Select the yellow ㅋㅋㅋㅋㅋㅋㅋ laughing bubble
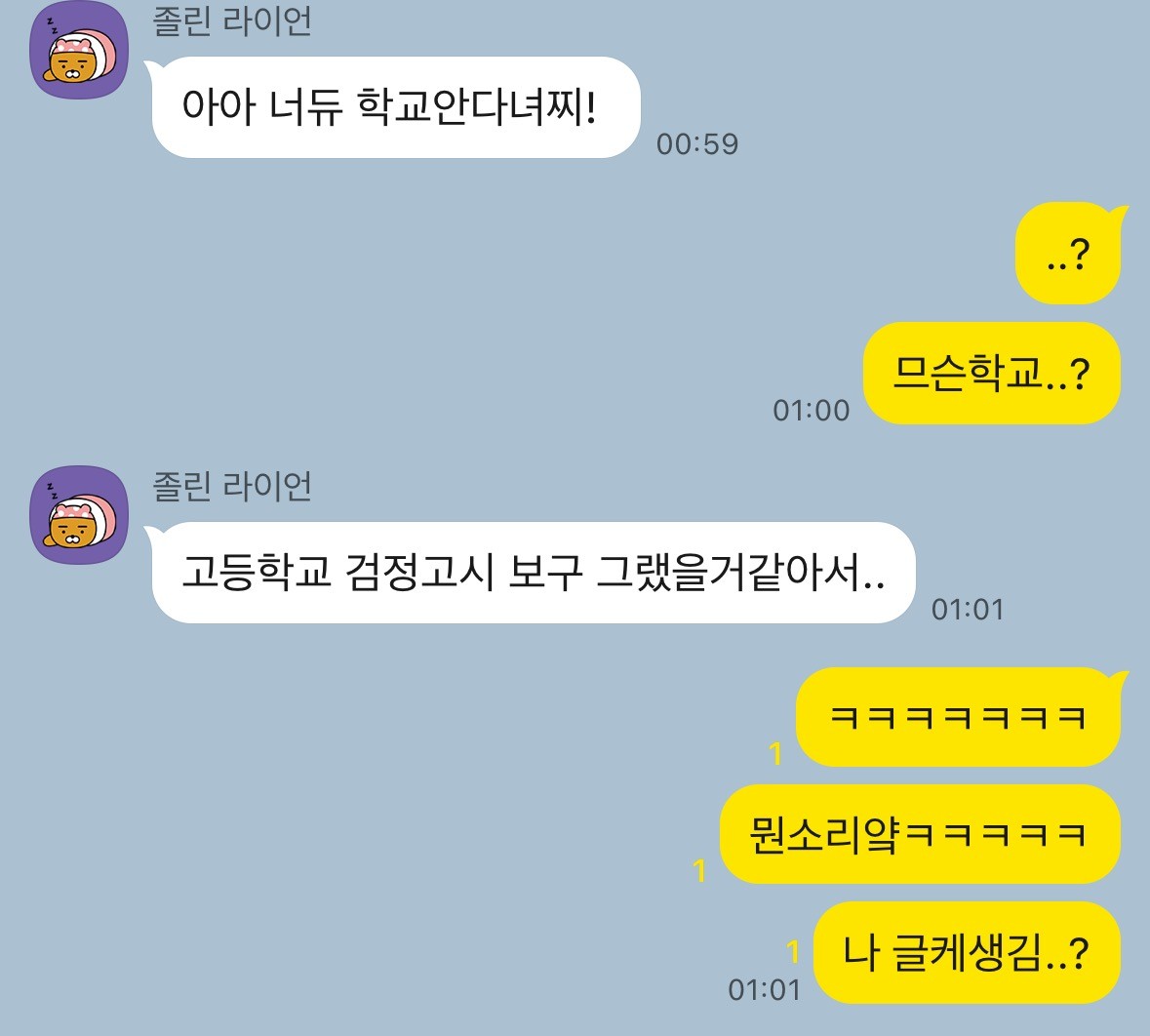 pyautogui.click(x=958, y=717)
